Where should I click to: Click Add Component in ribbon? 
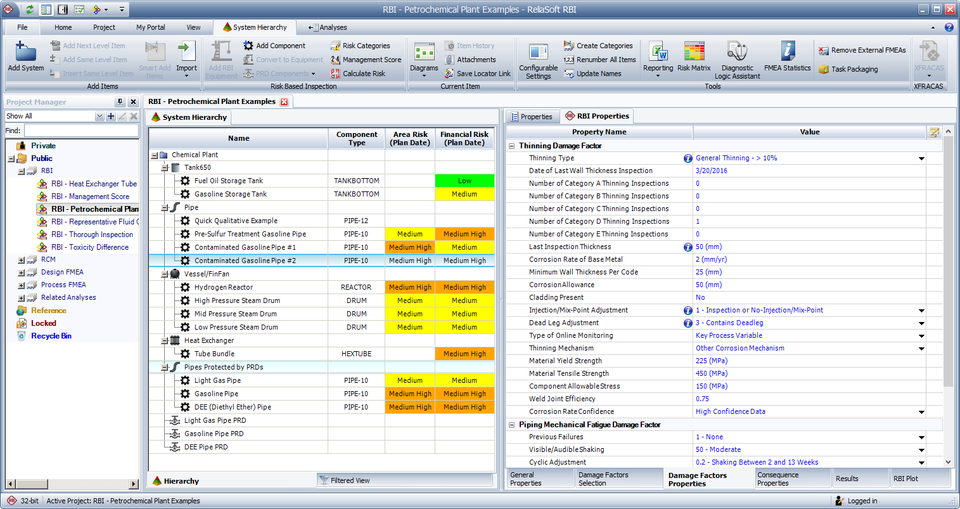[274, 45]
